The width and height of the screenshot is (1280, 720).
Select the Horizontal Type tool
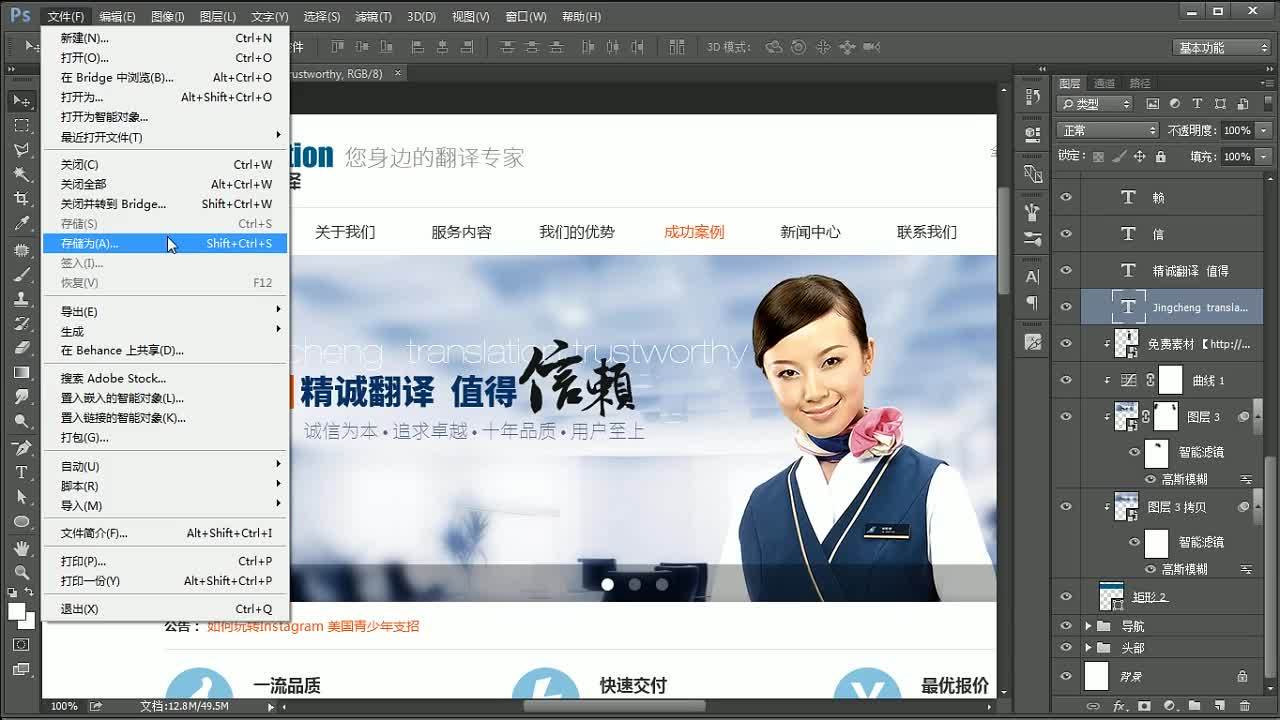coord(20,470)
